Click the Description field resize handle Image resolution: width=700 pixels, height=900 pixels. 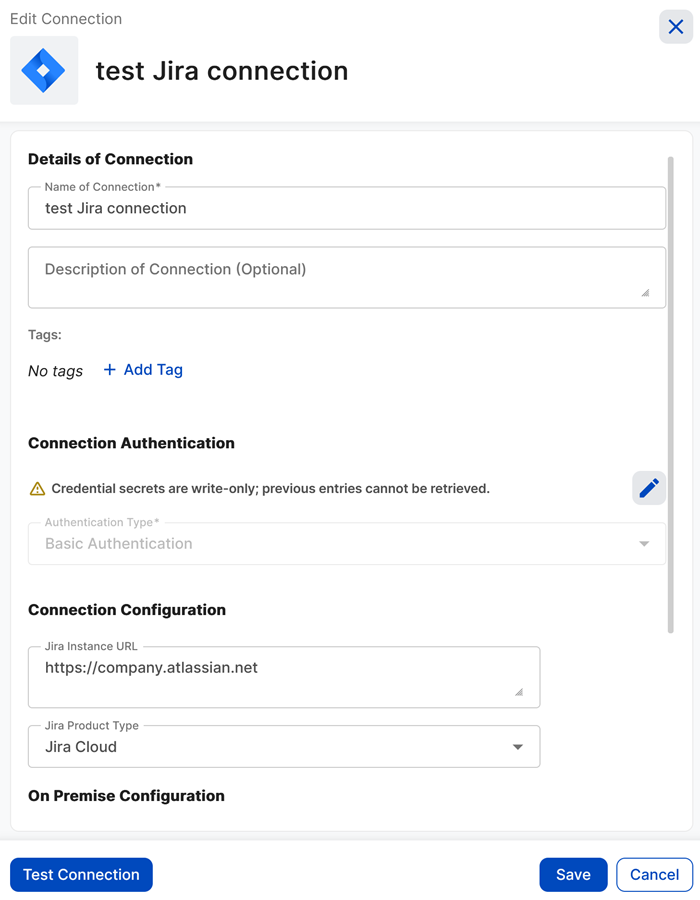click(x=645, y=293)
